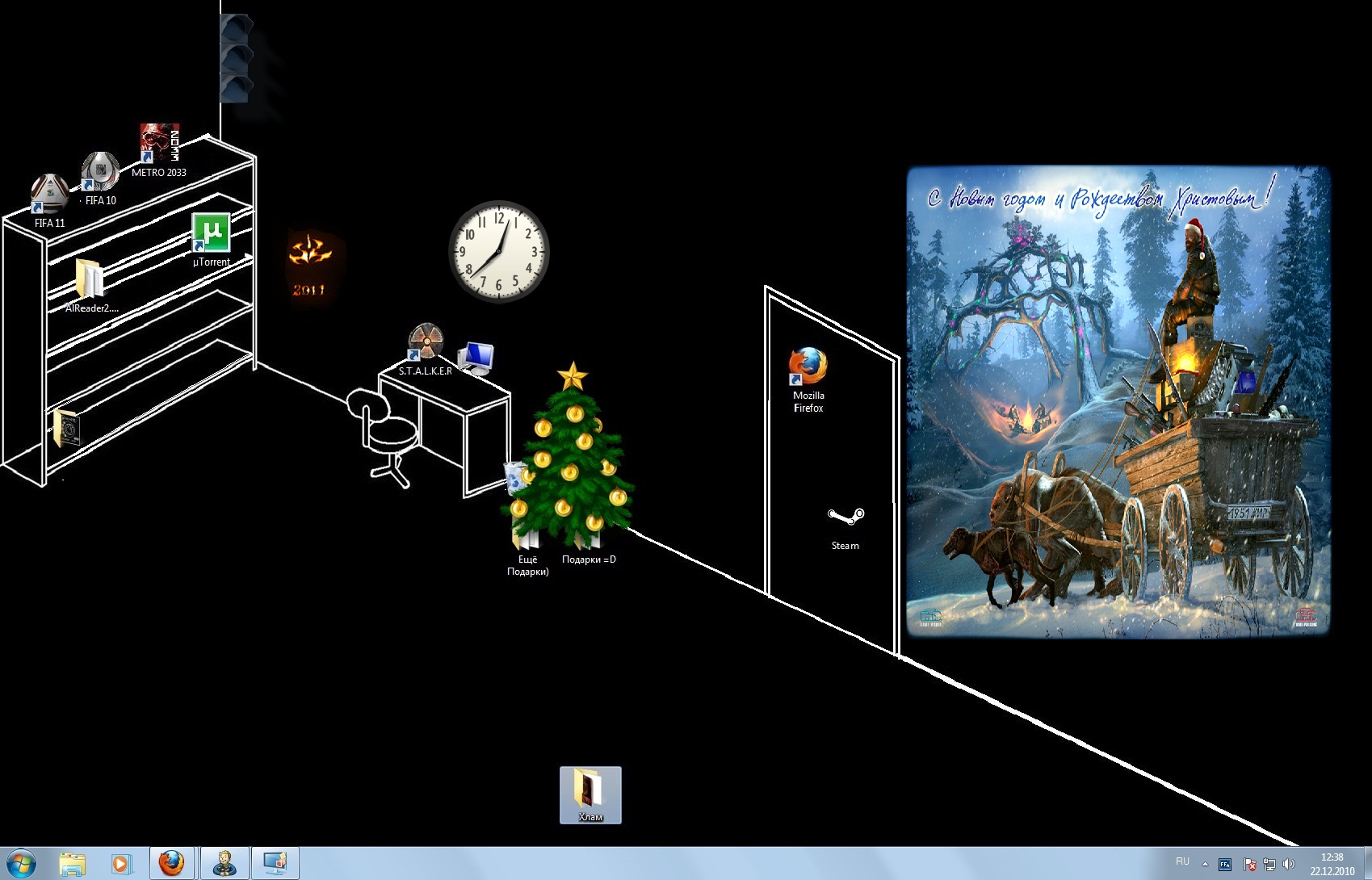The height and width of the screenshot is (880, 1372).
Task: Click the New Year greeting picture gadget
Action: [1118, 401]
